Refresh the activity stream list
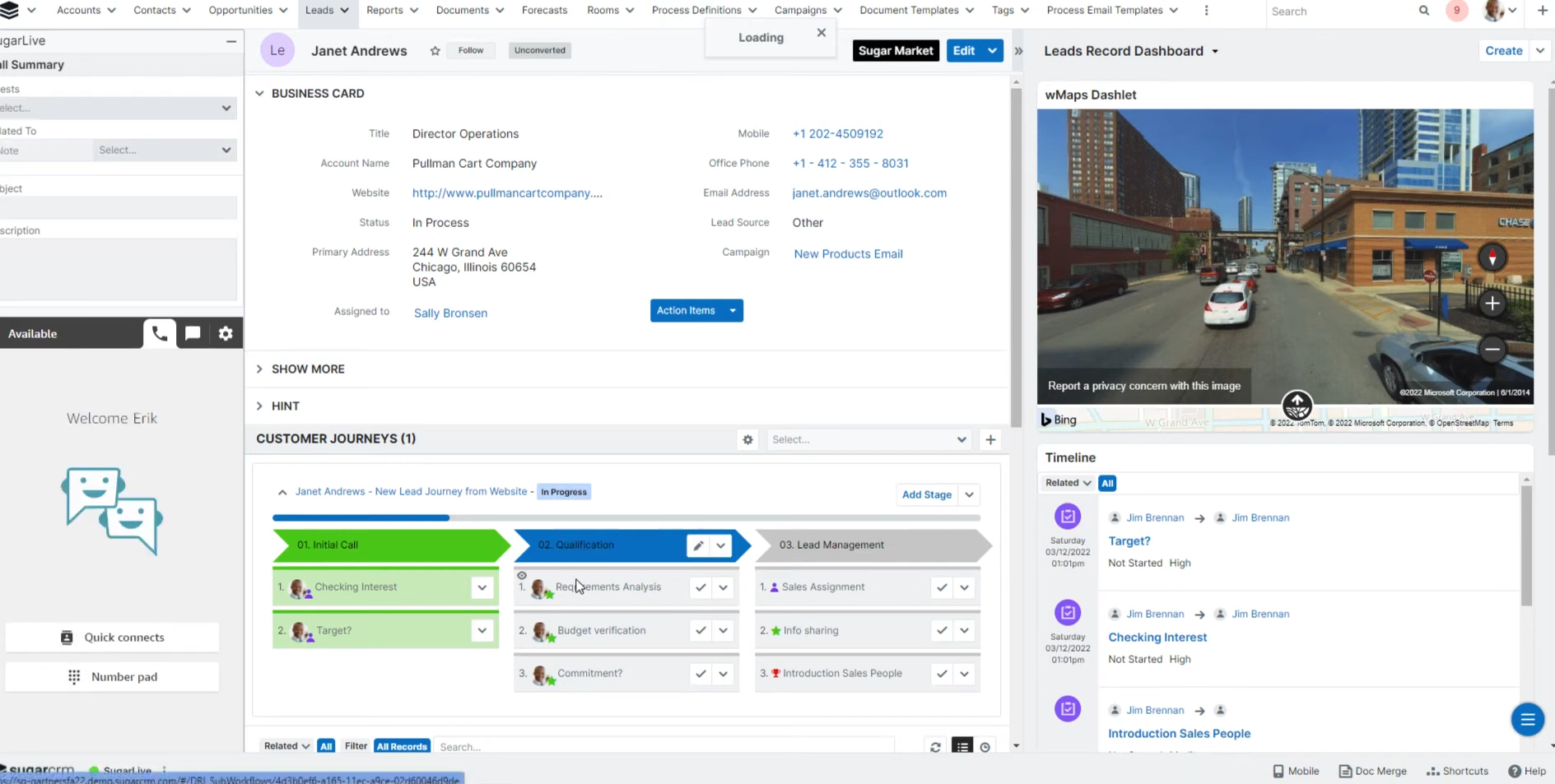The image size is (1555, 784). pyautogui.click(x=935, y=747)
